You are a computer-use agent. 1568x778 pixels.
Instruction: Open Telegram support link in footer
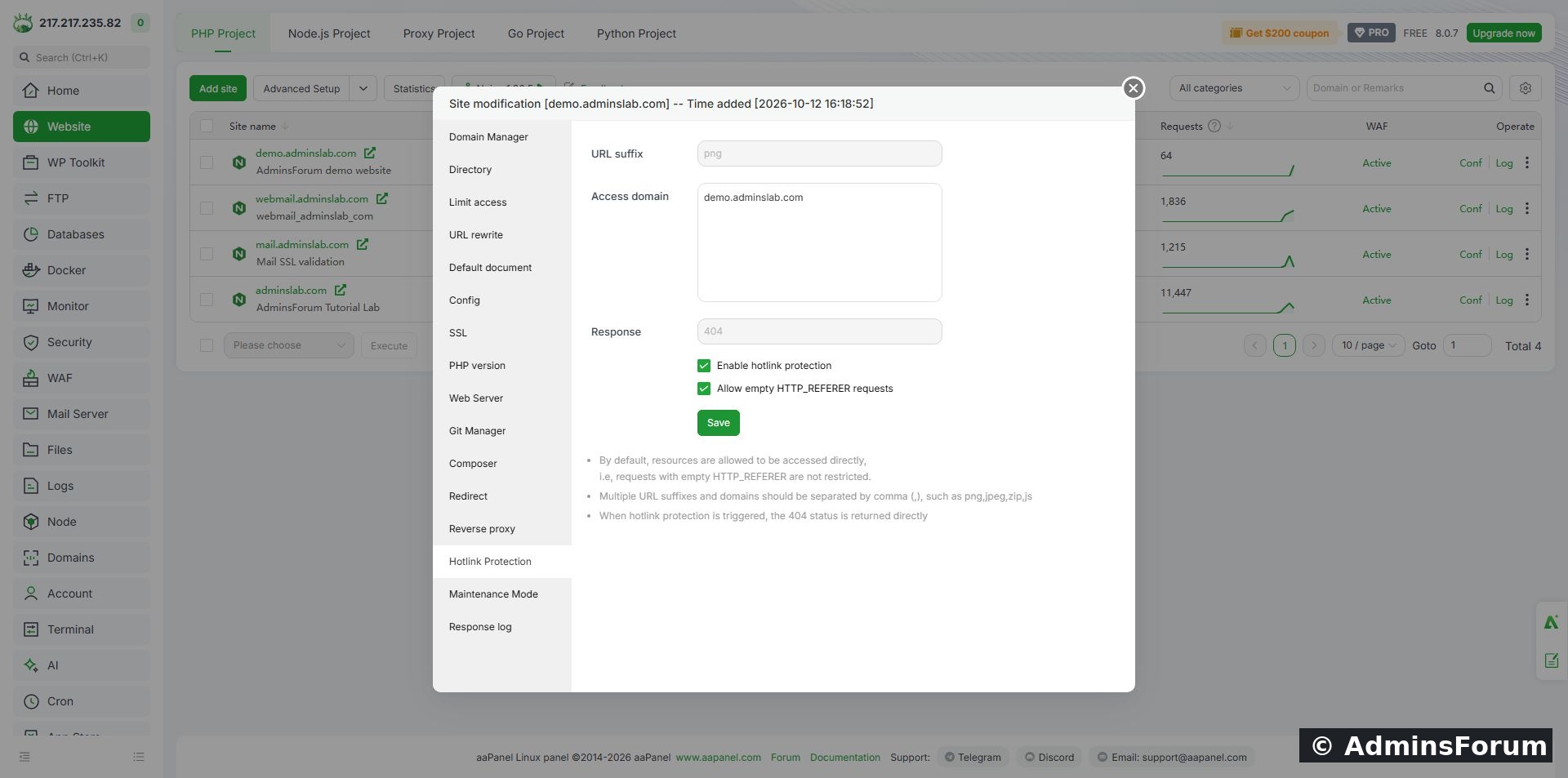(x=973, y=757)
